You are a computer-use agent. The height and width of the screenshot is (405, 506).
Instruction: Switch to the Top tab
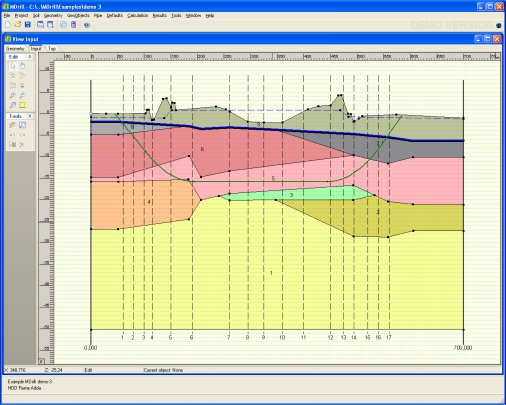(52, 49)
